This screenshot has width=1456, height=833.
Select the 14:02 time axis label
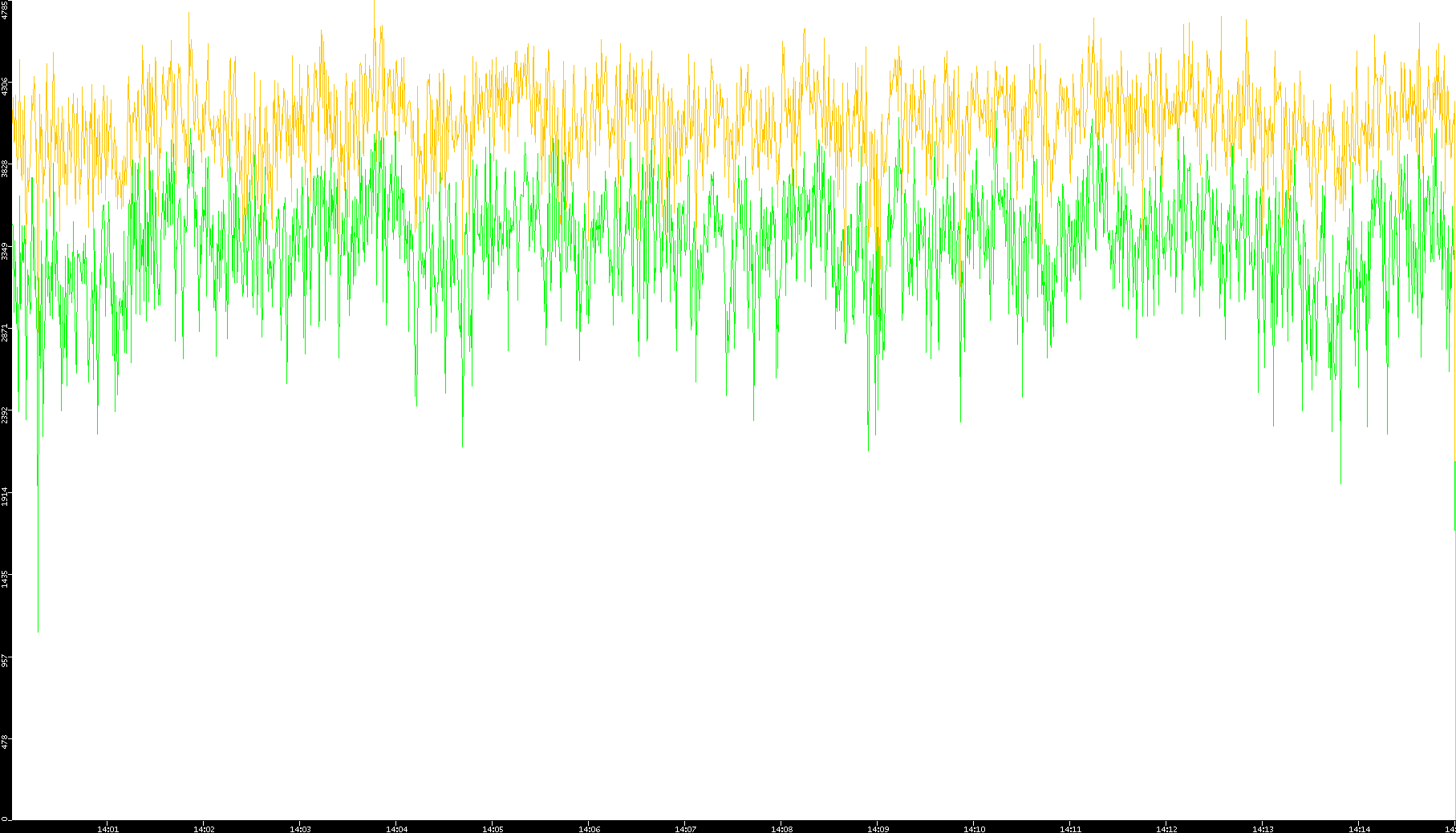point(204,829)
